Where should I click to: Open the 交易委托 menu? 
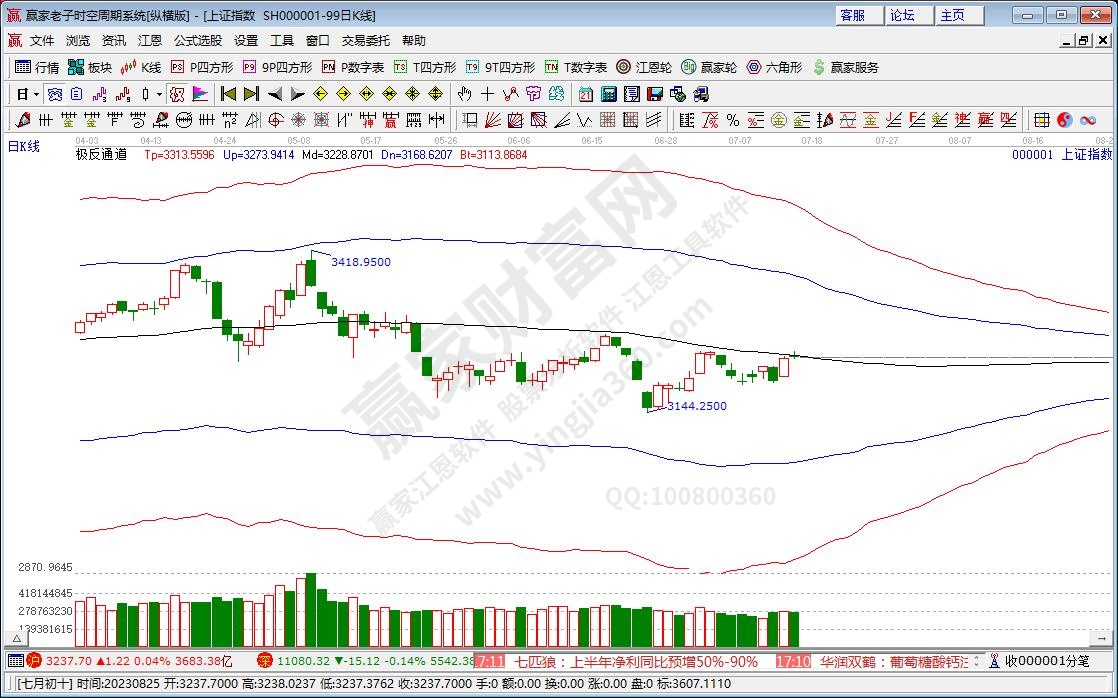[366, 41]
